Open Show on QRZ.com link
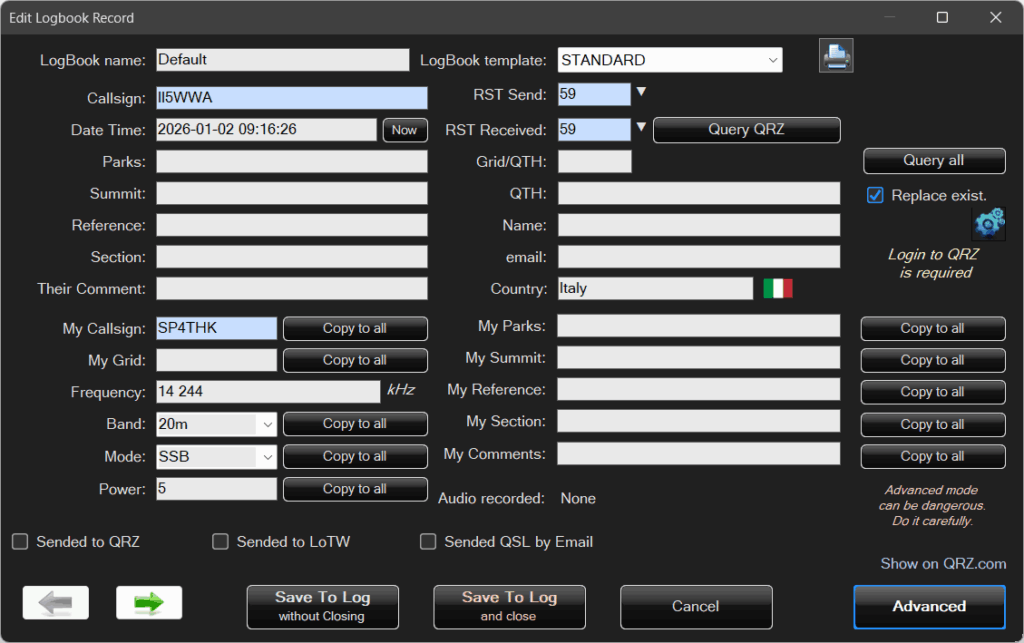 coord(943,563)
